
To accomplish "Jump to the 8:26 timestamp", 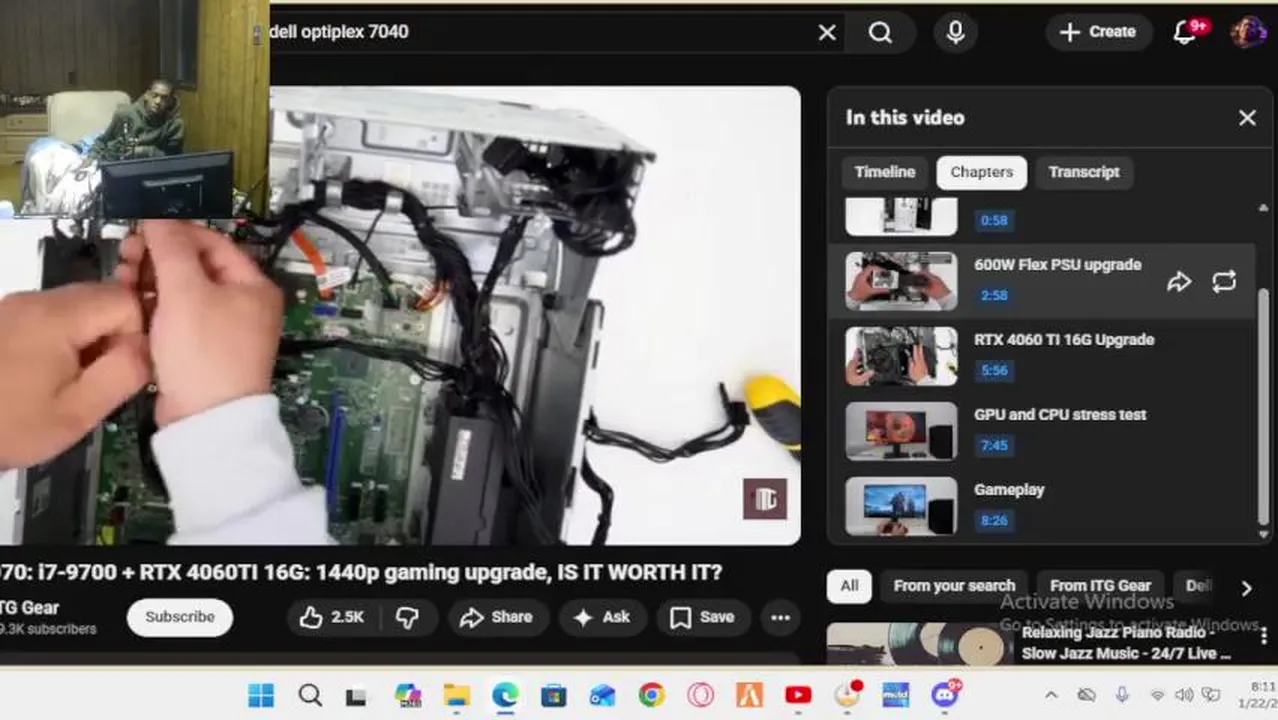I will (994, 520).
